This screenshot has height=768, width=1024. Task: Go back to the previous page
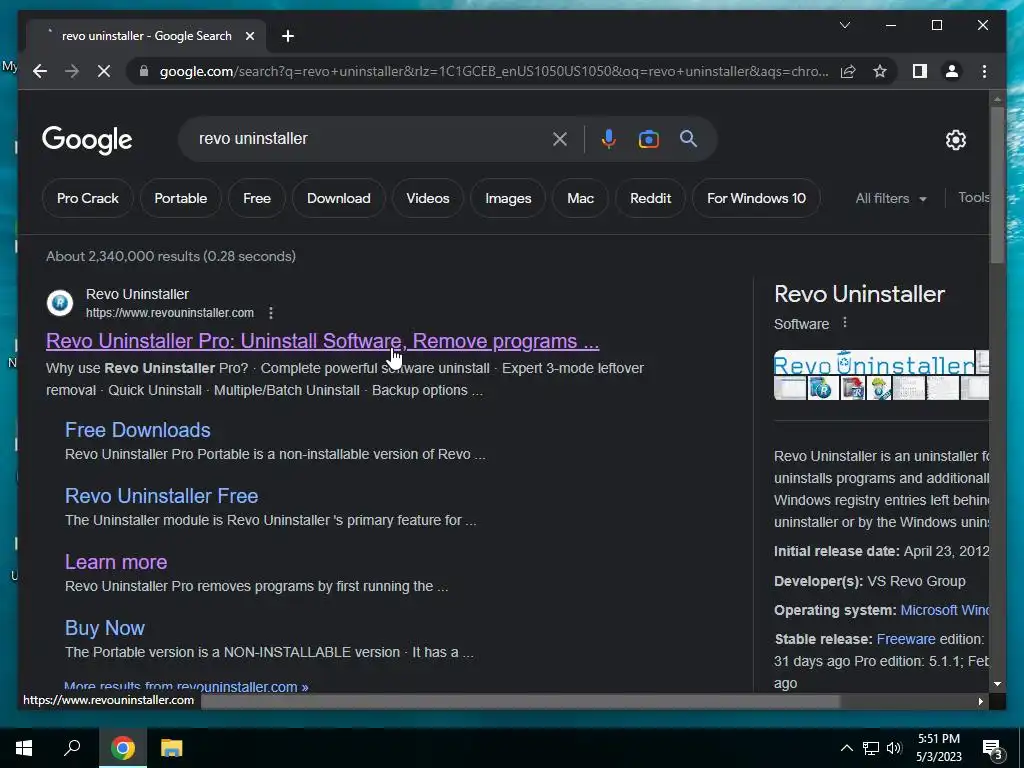(x=40, y=71)
